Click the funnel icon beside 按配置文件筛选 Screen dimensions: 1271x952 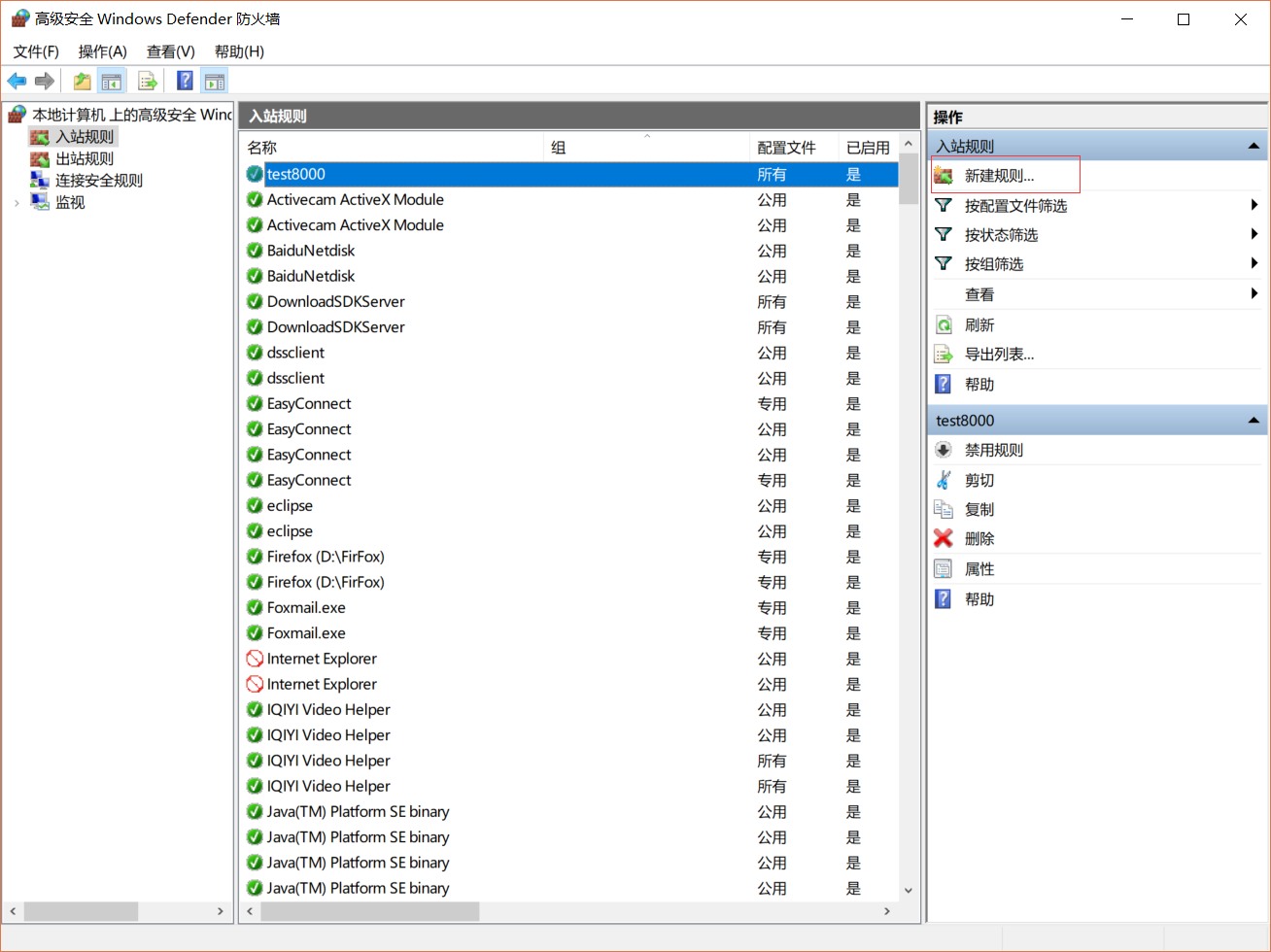943,205
